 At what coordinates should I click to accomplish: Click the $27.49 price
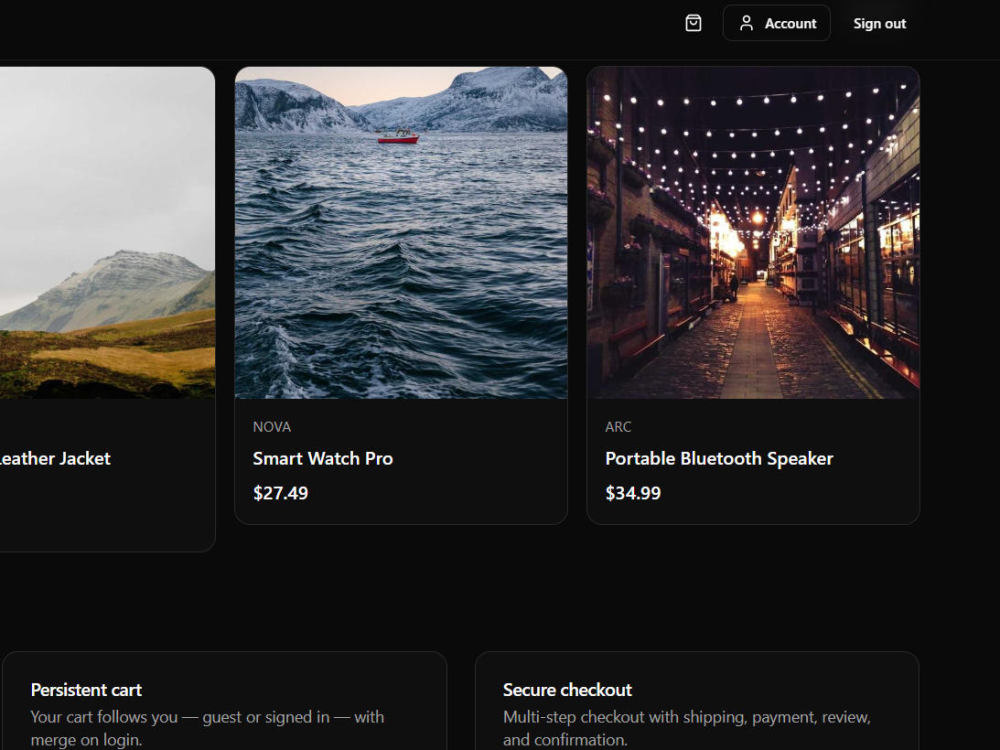pyautogui.click(x=281, y=493)
